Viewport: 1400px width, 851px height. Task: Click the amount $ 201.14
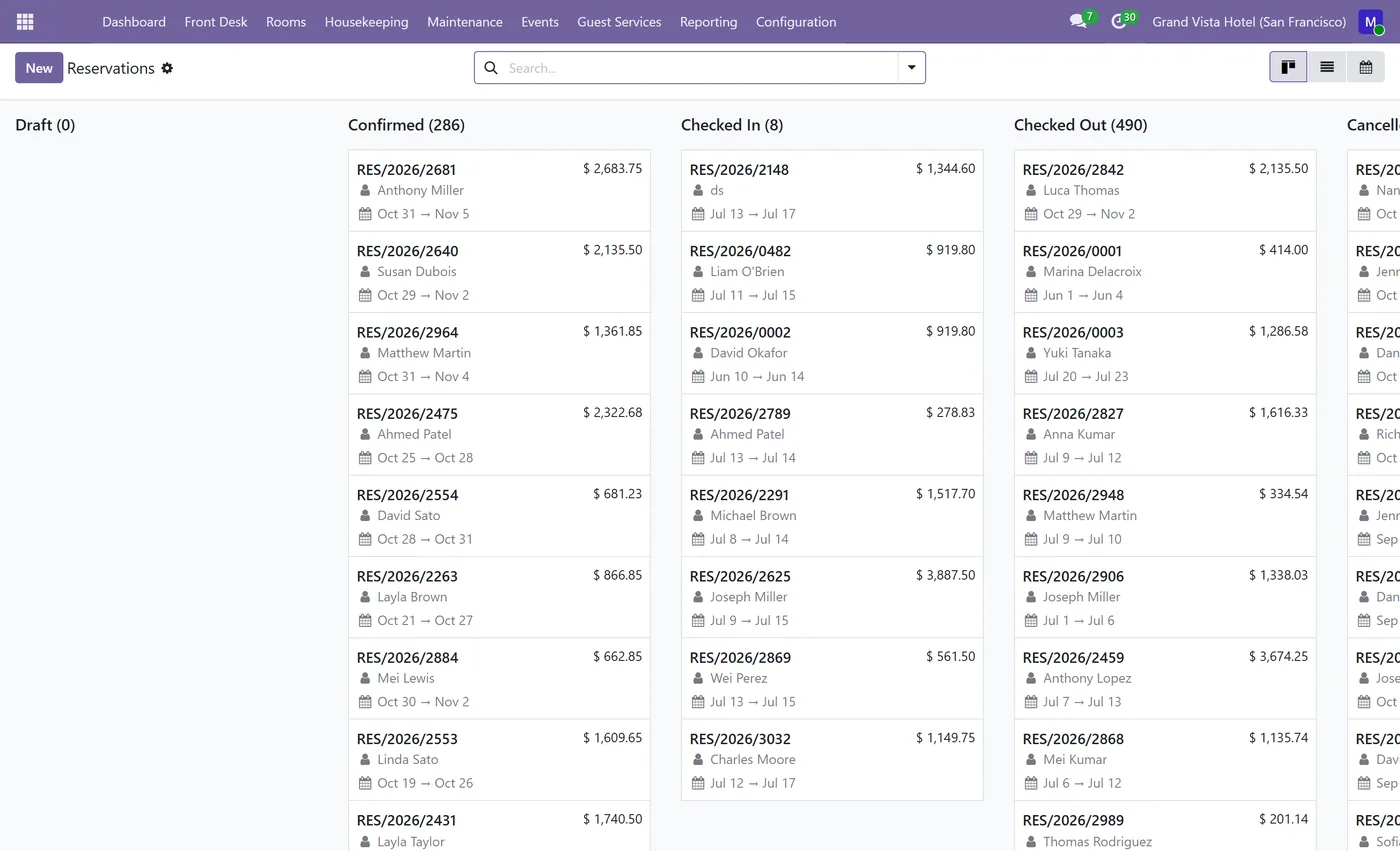1283,819
